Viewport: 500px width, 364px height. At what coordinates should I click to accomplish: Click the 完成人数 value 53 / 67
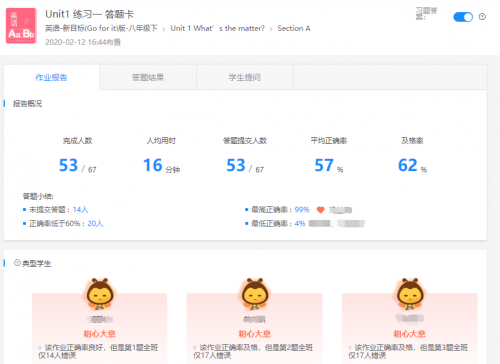[x=78, y=165]
